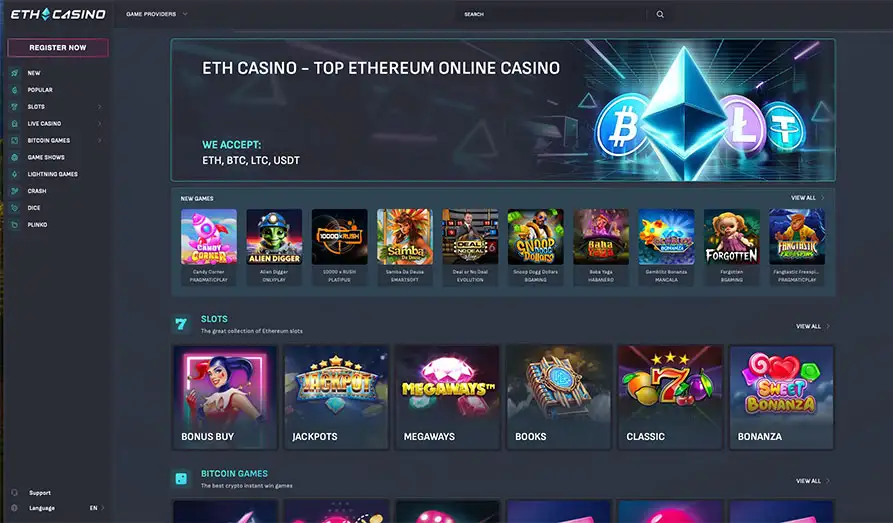Open the Game Providers dropdown
The width and height of the screenshot is (893, 523).
pos(157,14)
